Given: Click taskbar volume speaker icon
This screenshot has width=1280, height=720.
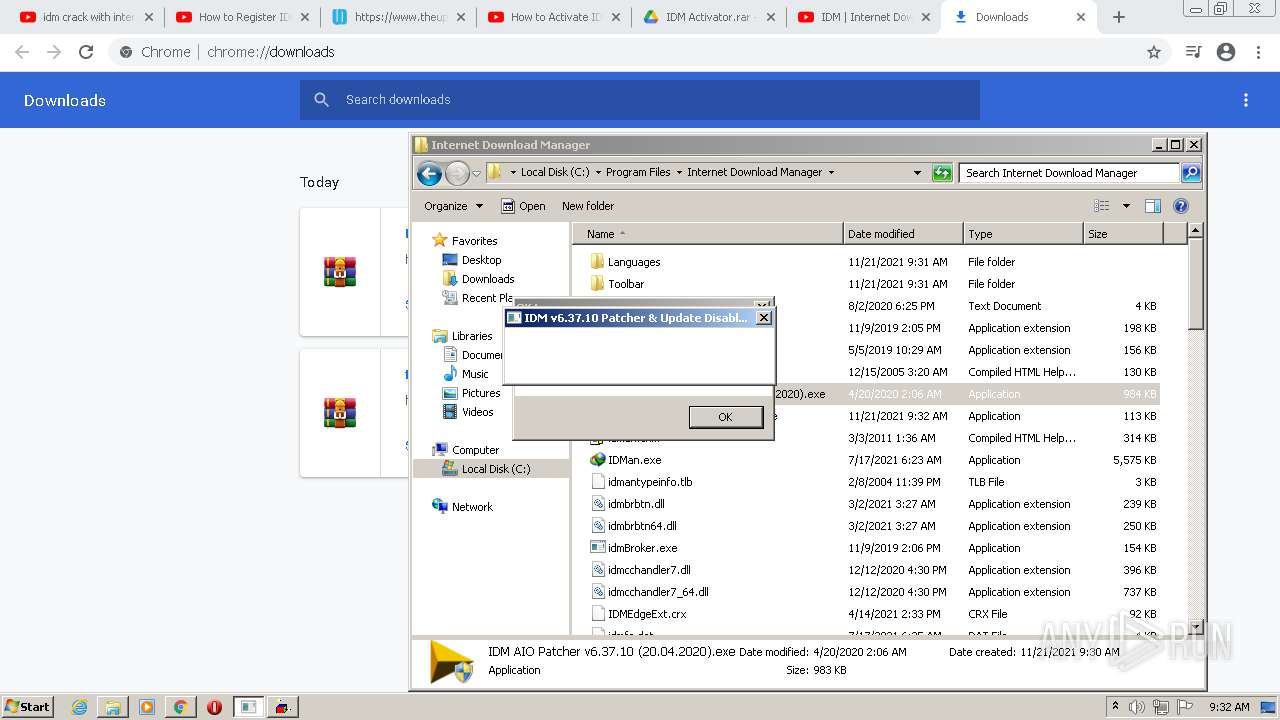Looking at the screenshot, I should pos(1137,707).
